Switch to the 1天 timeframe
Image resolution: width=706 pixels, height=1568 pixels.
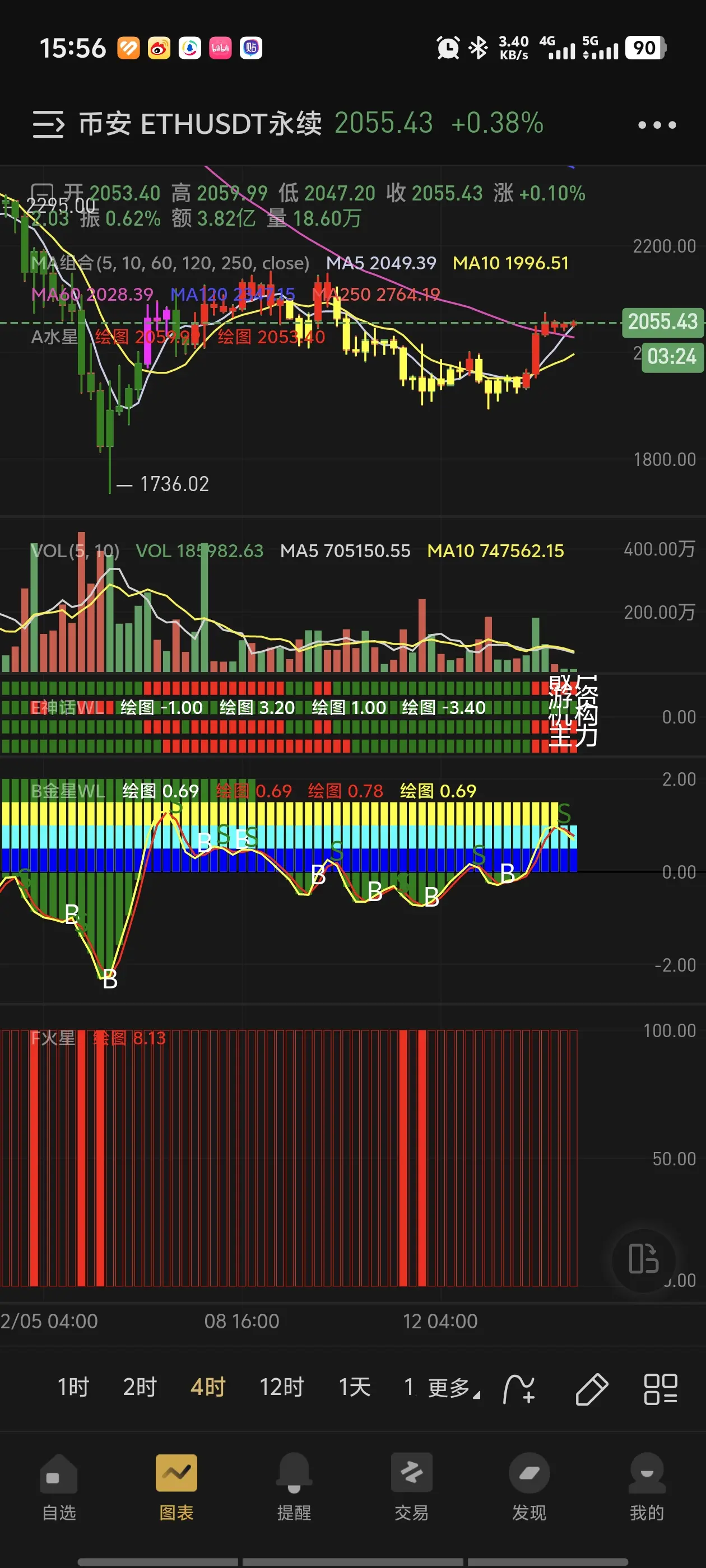(x=355, y=1387)
